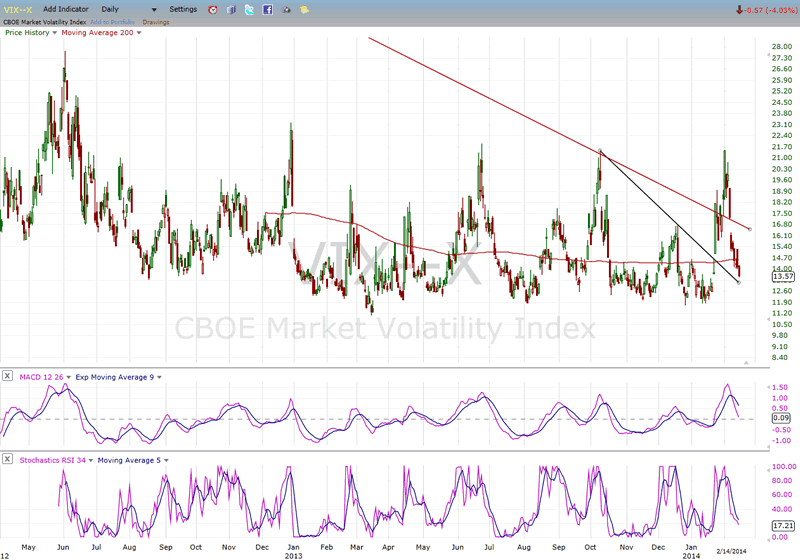Click the CBOE Market Volatility Index subtitle
Image resolution: width=800 pixels, height=560 pixels.
coord(45,22)
